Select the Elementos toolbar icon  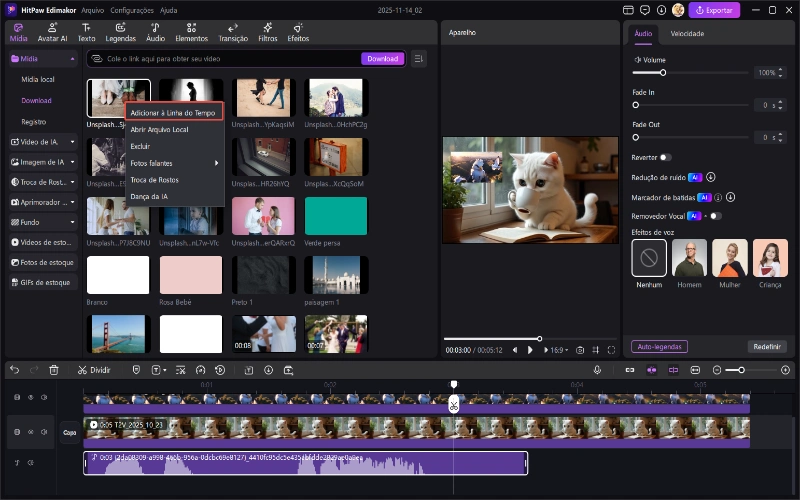click(191, 32)
